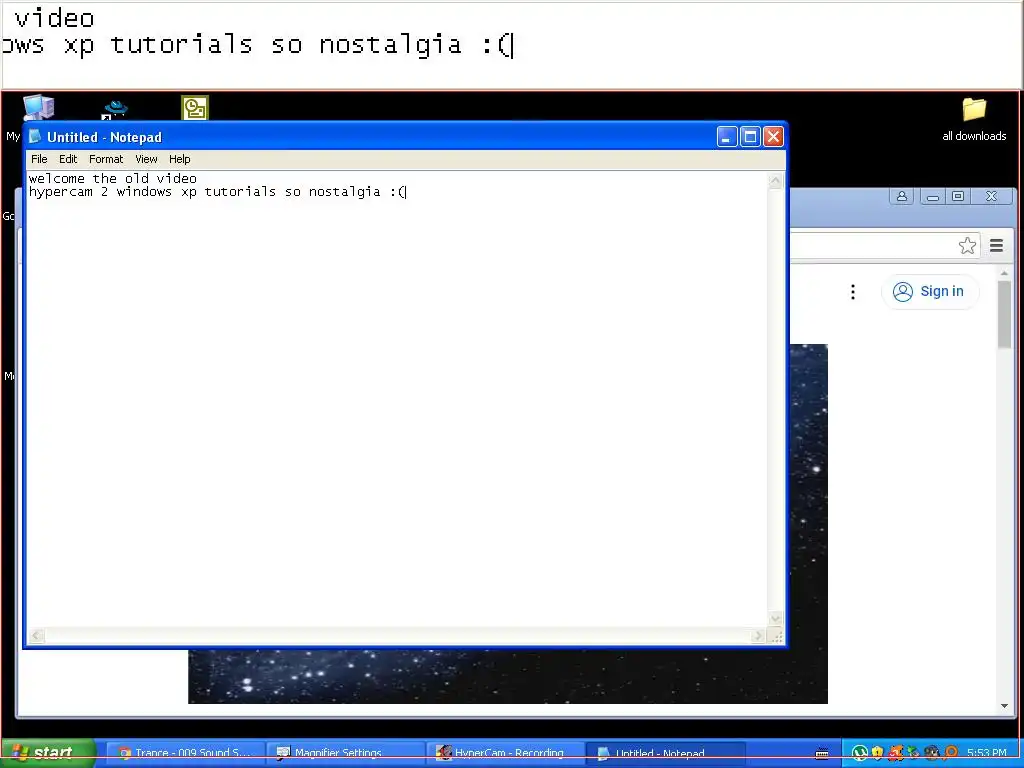Switch to HyperCam - Recording taskbar item
The width and height of the screenshot is (1024, 768).
pos(504,753)
